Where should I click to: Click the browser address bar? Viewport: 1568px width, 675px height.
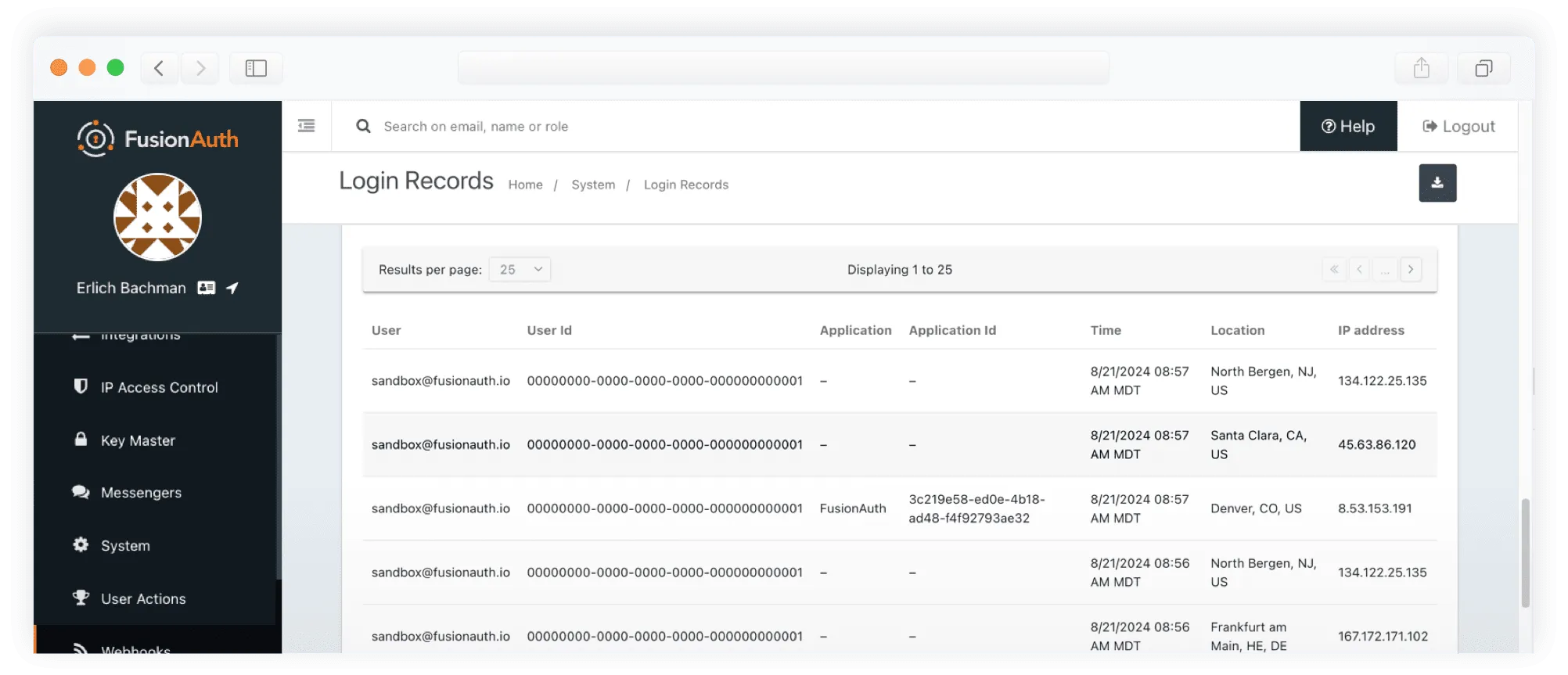tap(783, 68)
